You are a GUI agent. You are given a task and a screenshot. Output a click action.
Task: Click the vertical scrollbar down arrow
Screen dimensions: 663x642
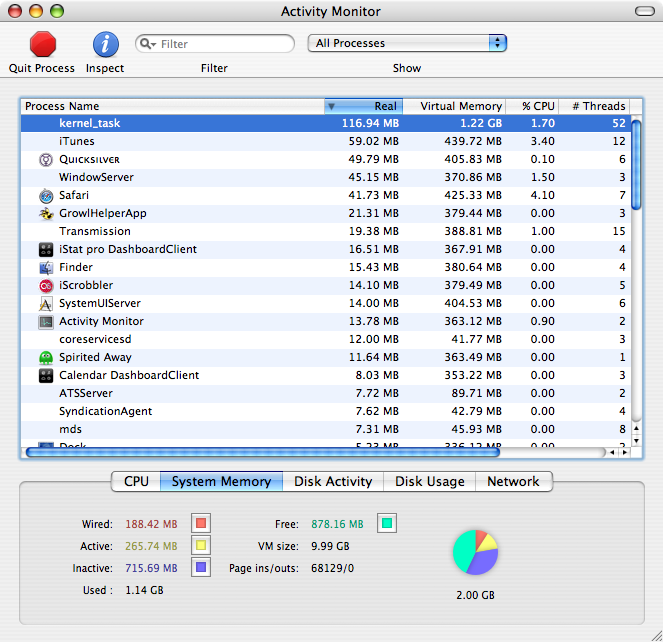636,441
